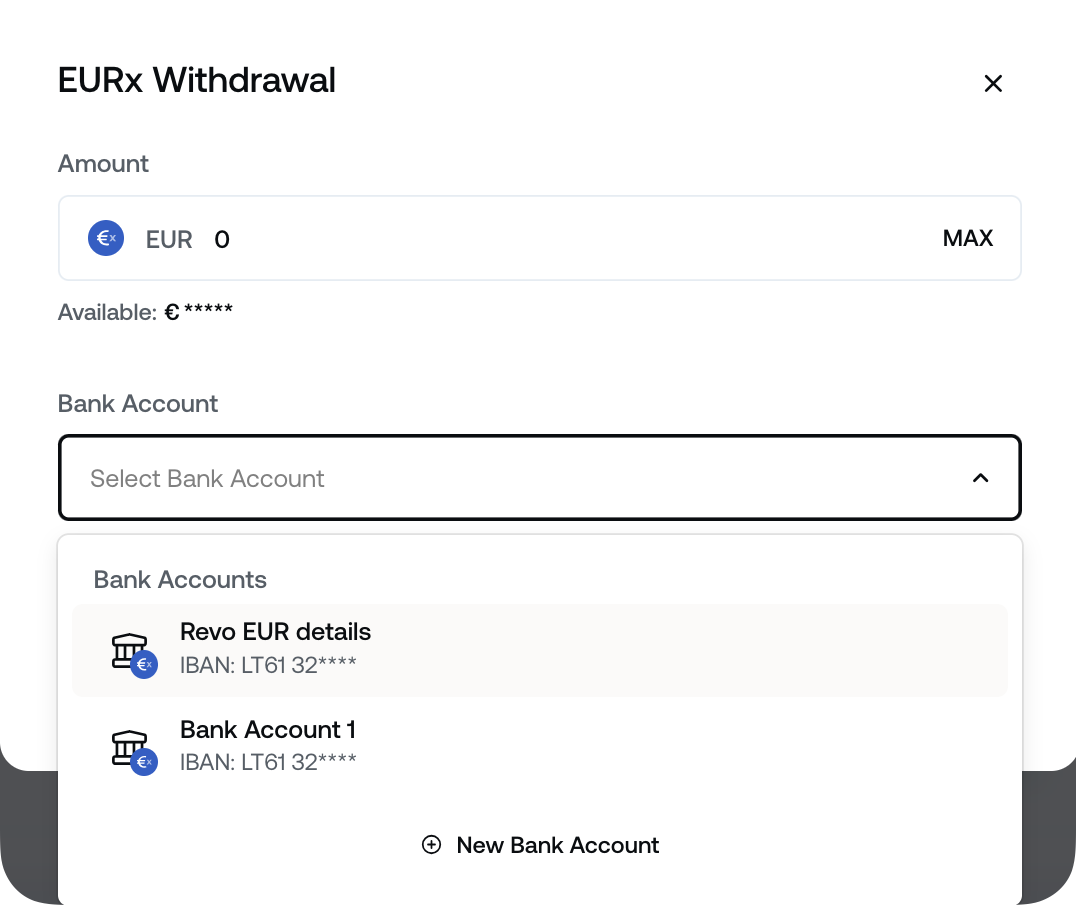Viewport: 1076px width, 905px height.
Task: Click the Bank Accounts list header
Action: (180, 580)
